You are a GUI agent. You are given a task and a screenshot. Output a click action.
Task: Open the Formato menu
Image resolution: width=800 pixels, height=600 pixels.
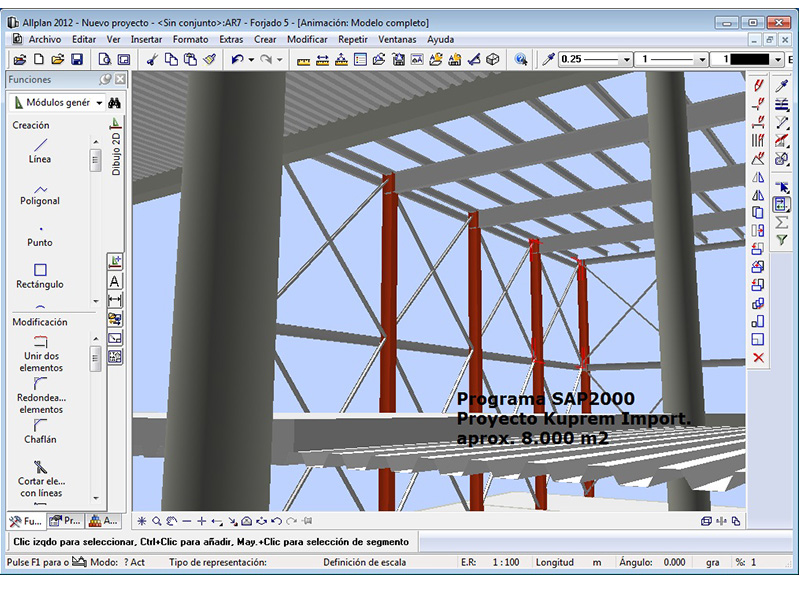point(190,39)
